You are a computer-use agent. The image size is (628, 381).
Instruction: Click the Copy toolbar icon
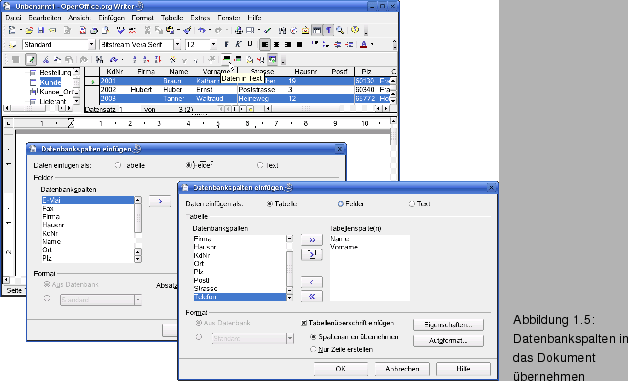(159, 30)
